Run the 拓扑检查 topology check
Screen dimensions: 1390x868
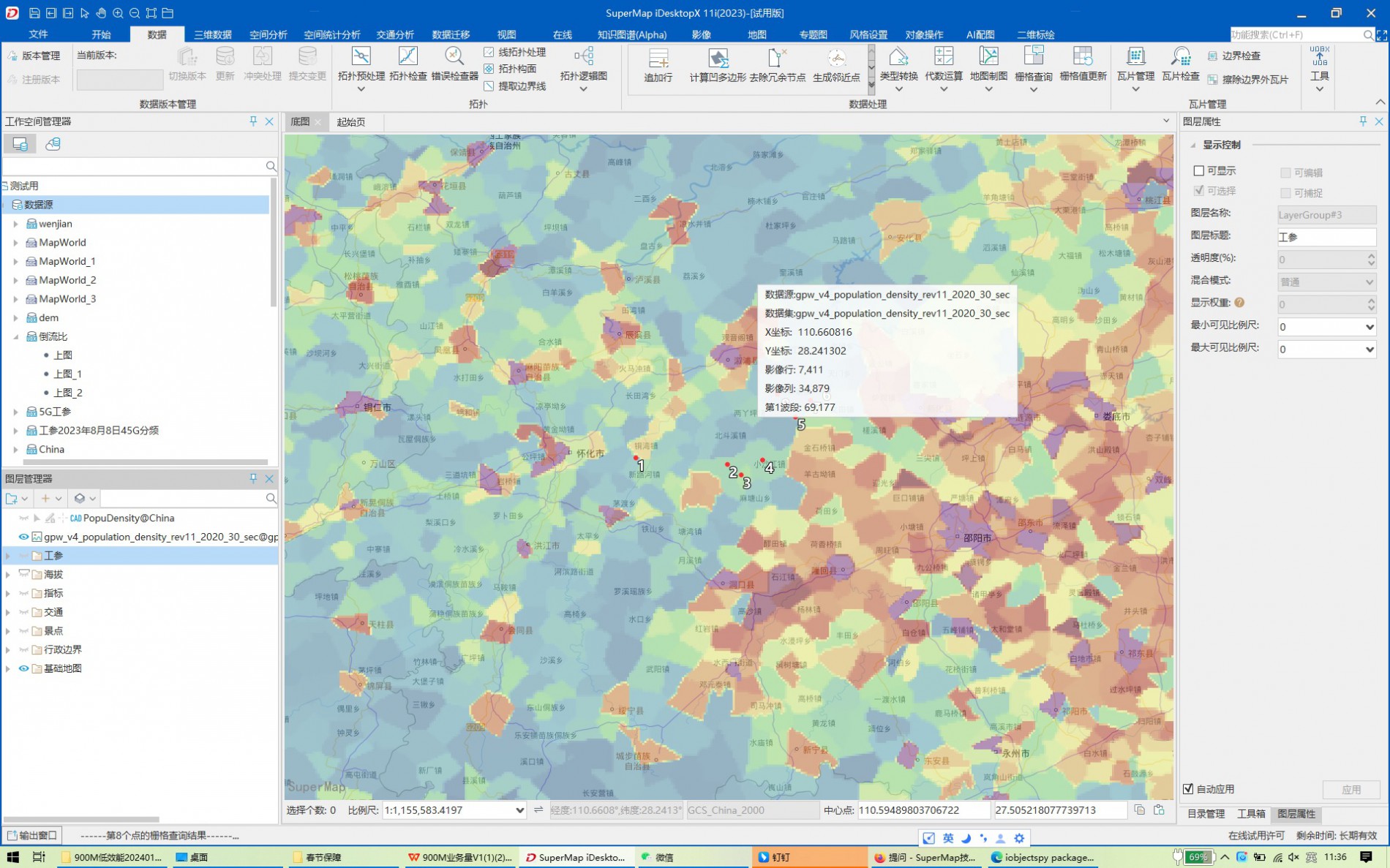pos(407,64)
